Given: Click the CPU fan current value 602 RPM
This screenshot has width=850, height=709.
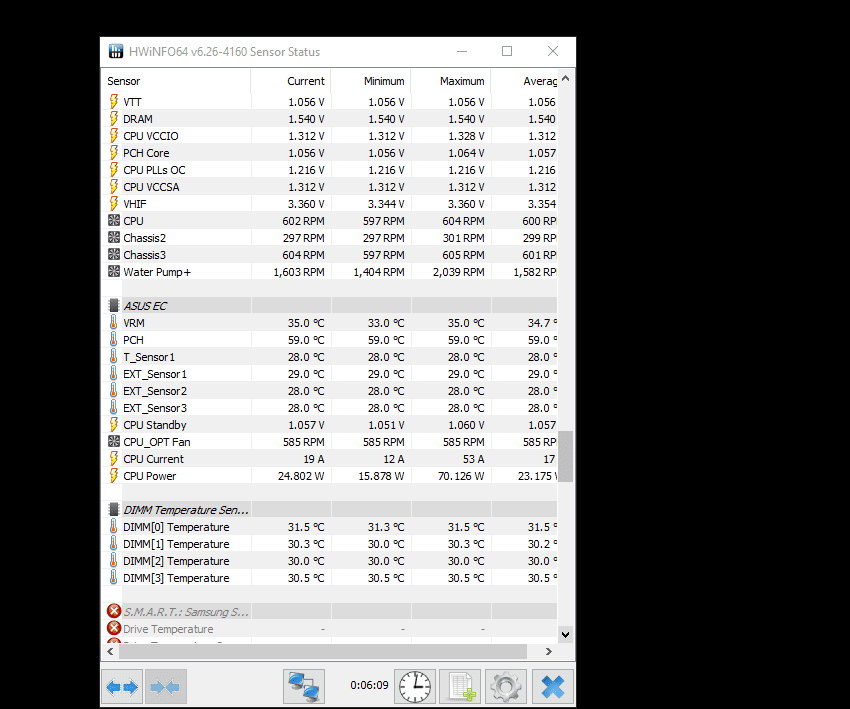Looking at the screenshot, I should 303,221.
